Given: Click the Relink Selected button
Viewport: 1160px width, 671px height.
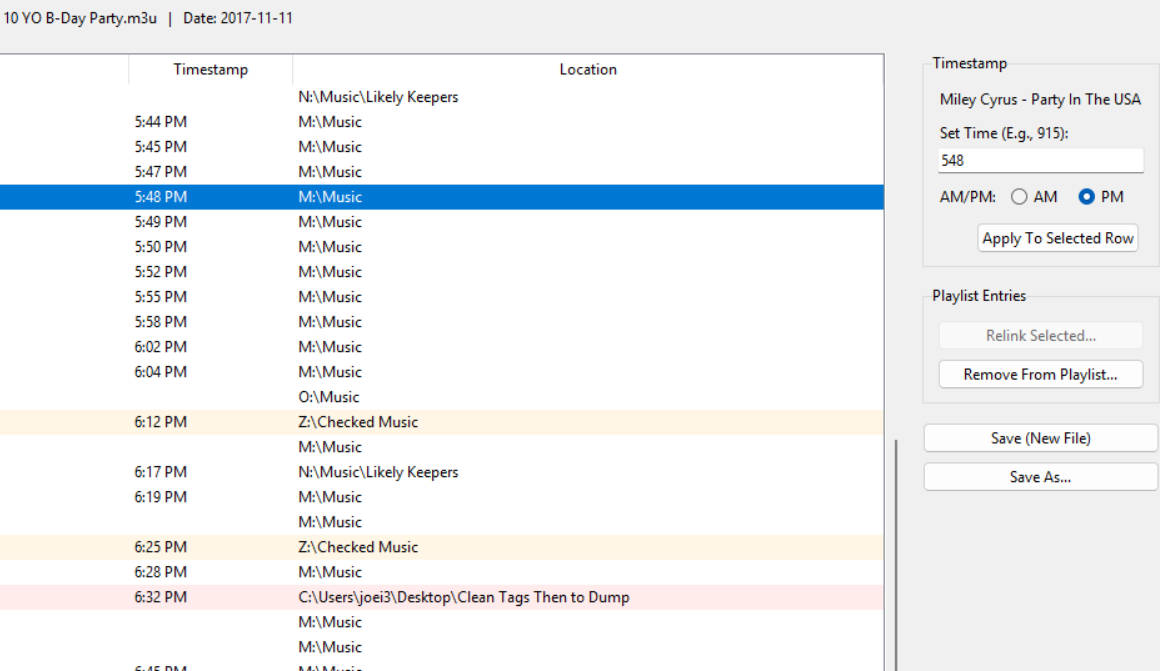Looking at the screenshot, I should 1040,336.
